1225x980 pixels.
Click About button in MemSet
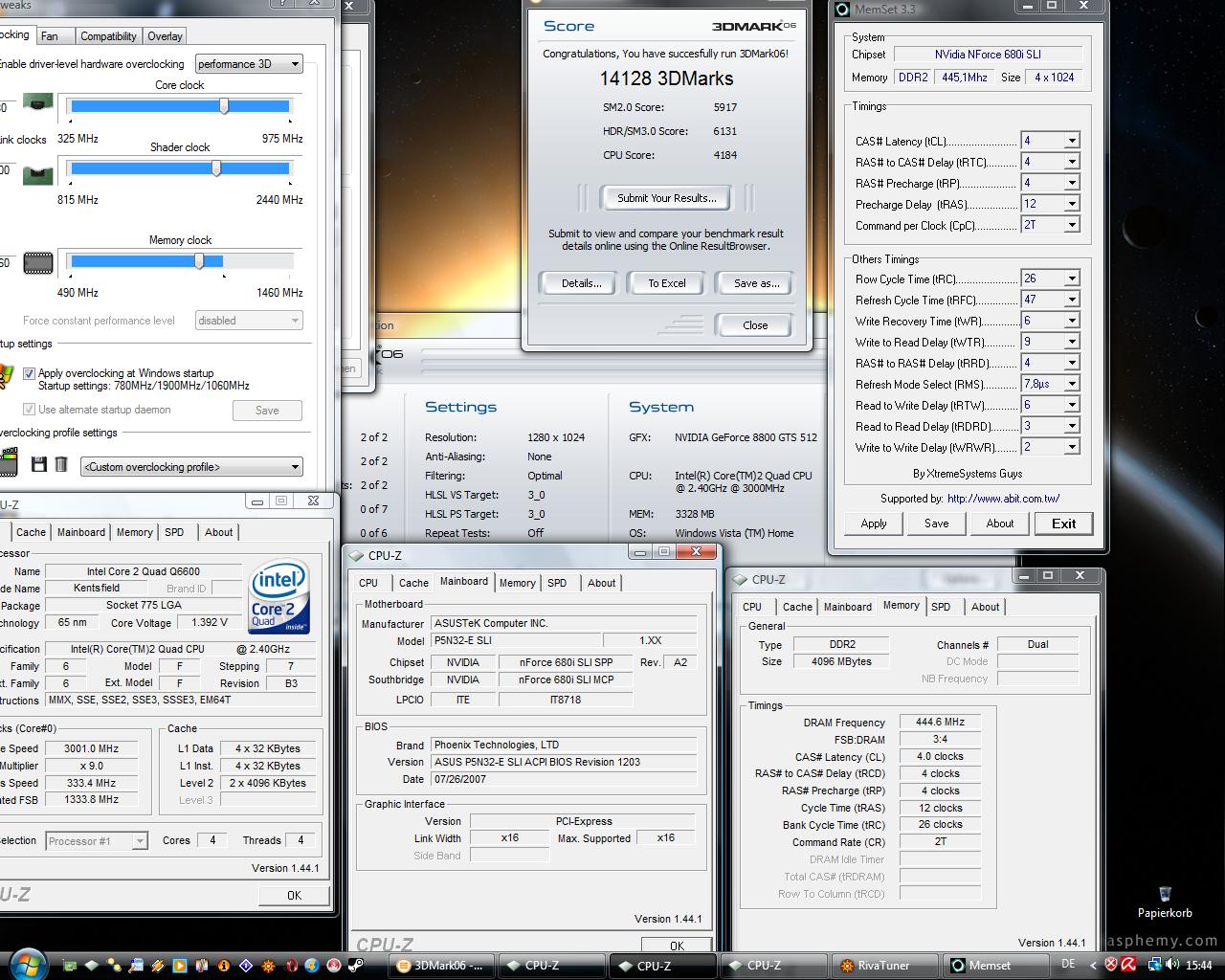coord(1000,523)
